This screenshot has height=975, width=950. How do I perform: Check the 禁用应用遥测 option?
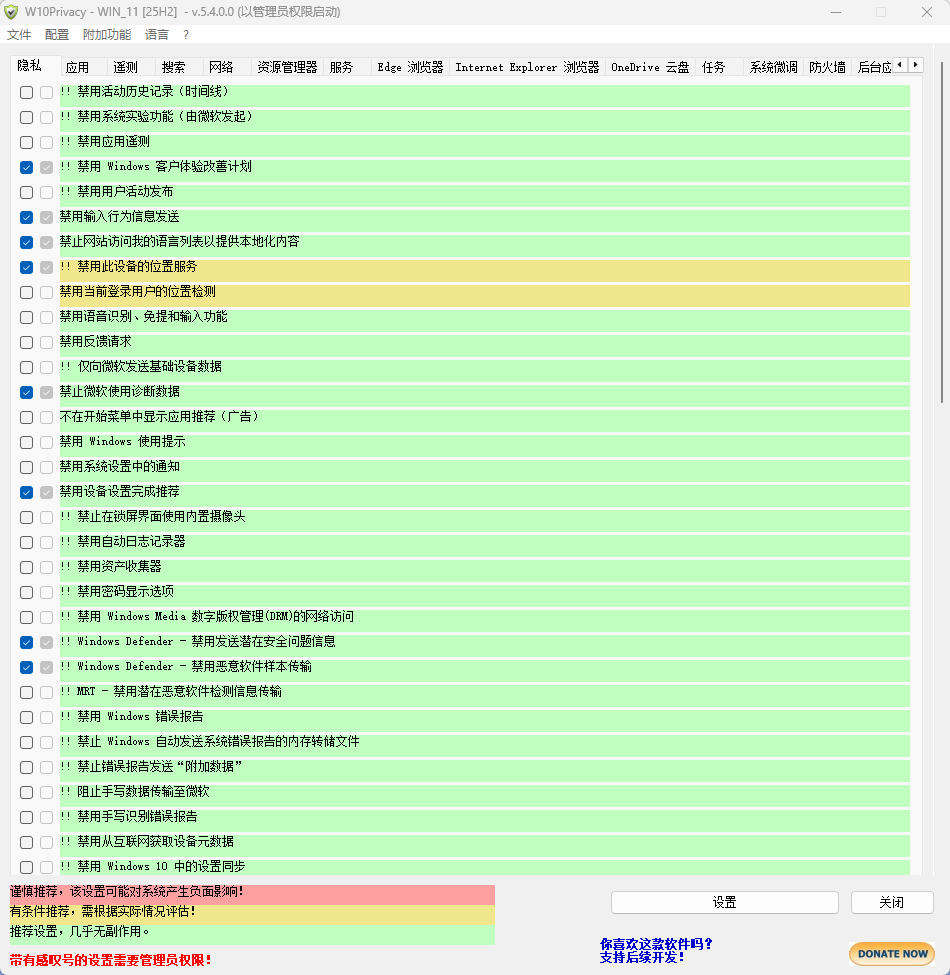pyautogui.click(x=26, y=142)
